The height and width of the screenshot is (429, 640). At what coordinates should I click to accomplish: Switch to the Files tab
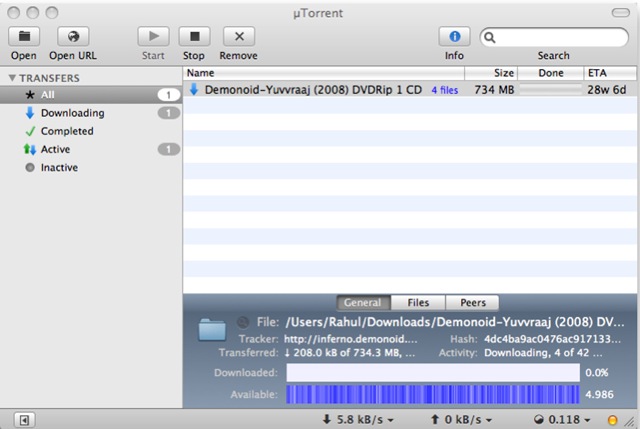[x=418, y=302]
